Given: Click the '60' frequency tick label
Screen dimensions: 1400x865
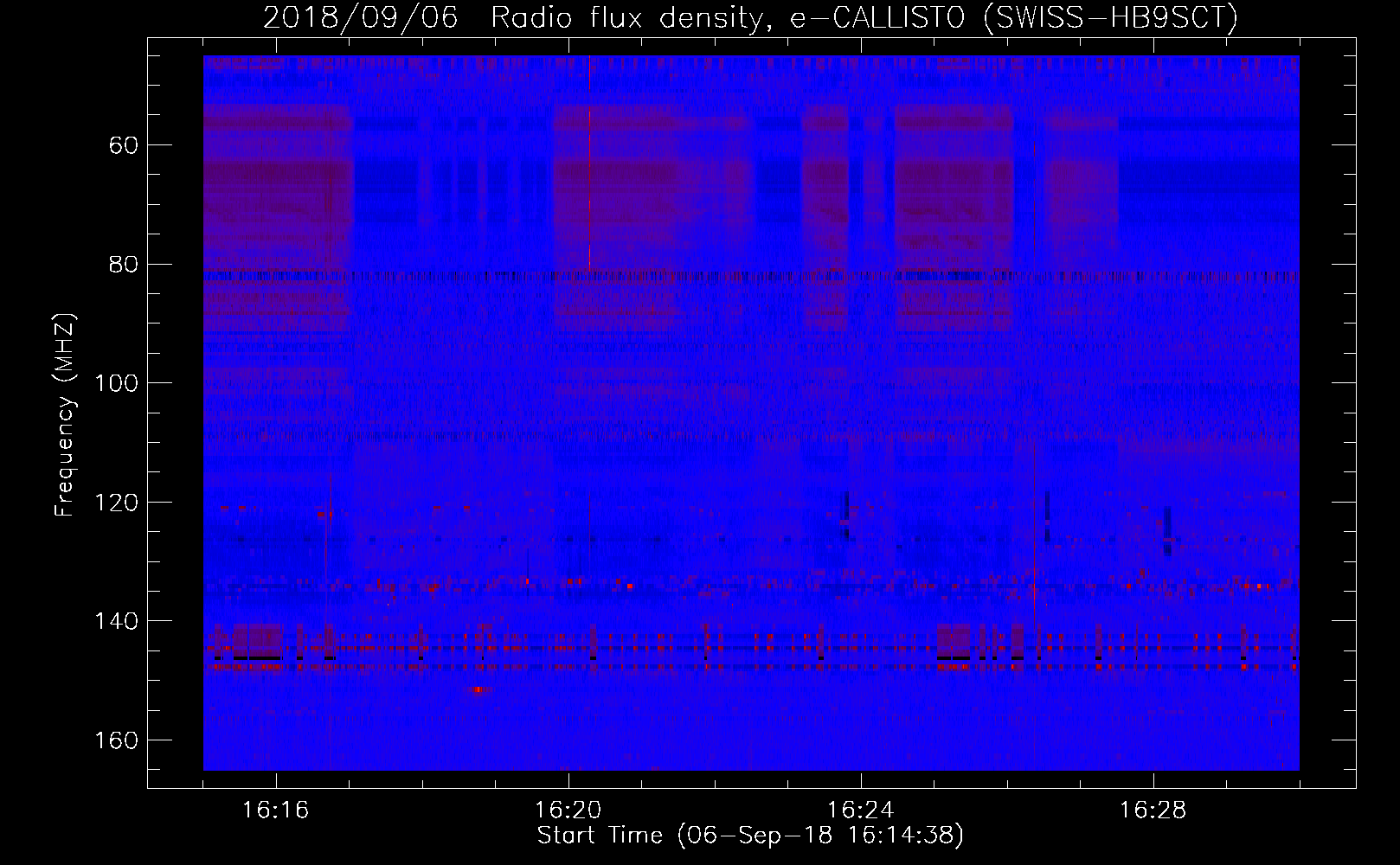Looking at the screenshot, I should tap(124, 145).
